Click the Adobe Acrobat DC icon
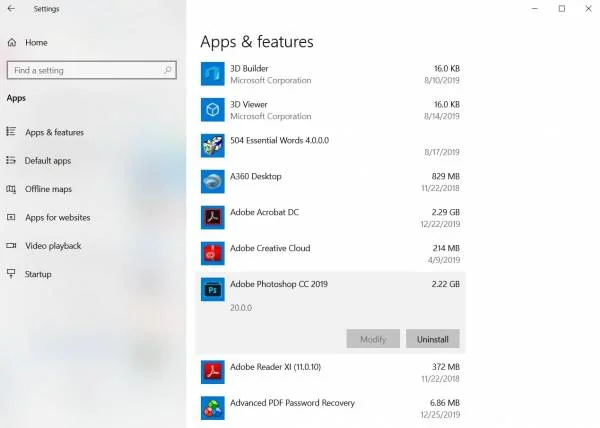Image resolution: width=600 pixels, height=428 pixels. tap(213, 217)
